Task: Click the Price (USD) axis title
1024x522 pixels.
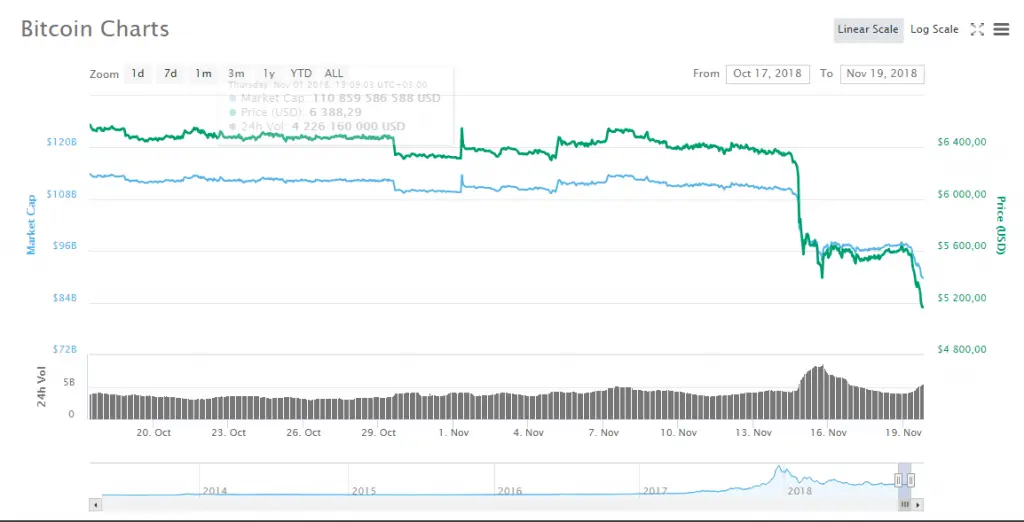Action: (1000, 225)
